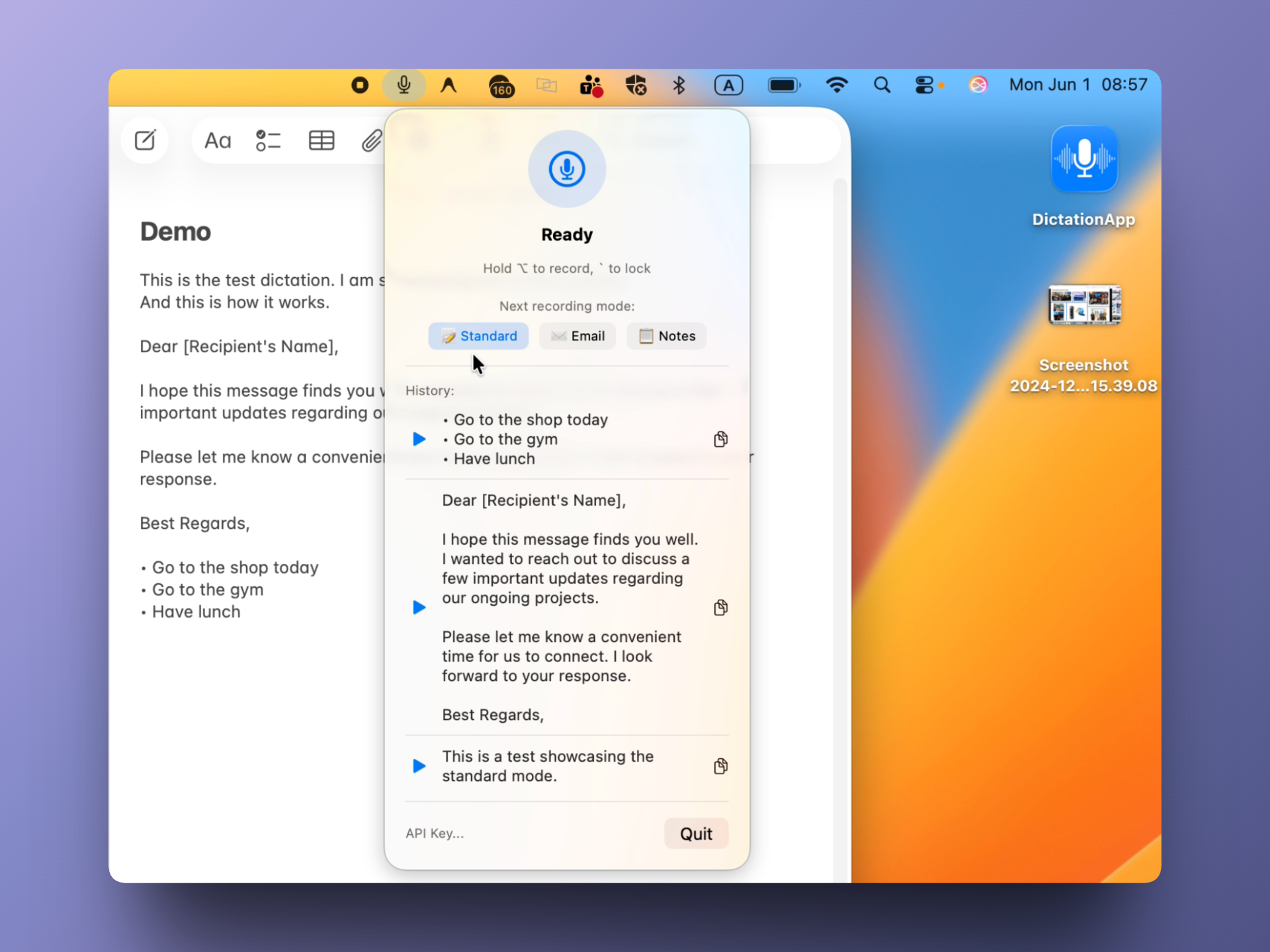Viewport: 1270px width, 952px height.
Task: Open Spotlight search
Action: tap(882, 85)
